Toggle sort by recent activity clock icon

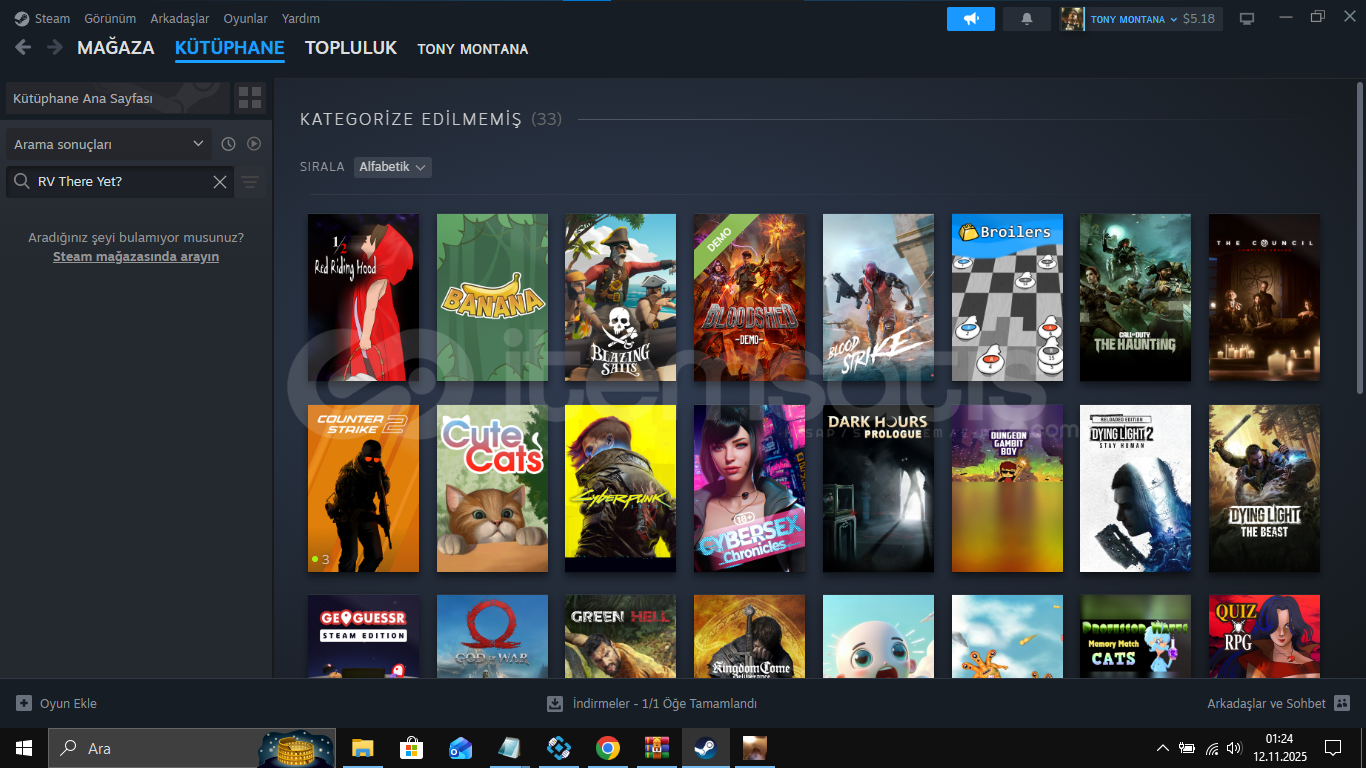point(228,144)
